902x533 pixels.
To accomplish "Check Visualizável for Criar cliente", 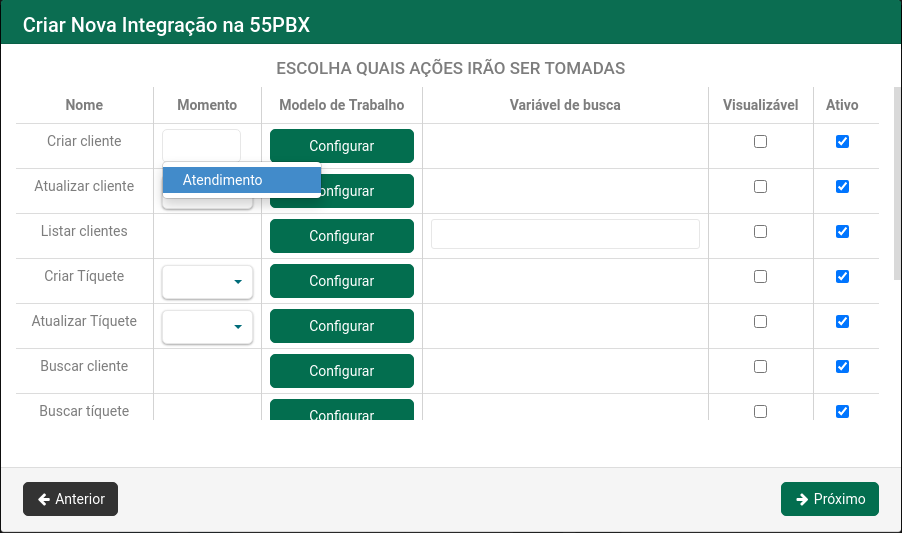I will pos(760,141).
